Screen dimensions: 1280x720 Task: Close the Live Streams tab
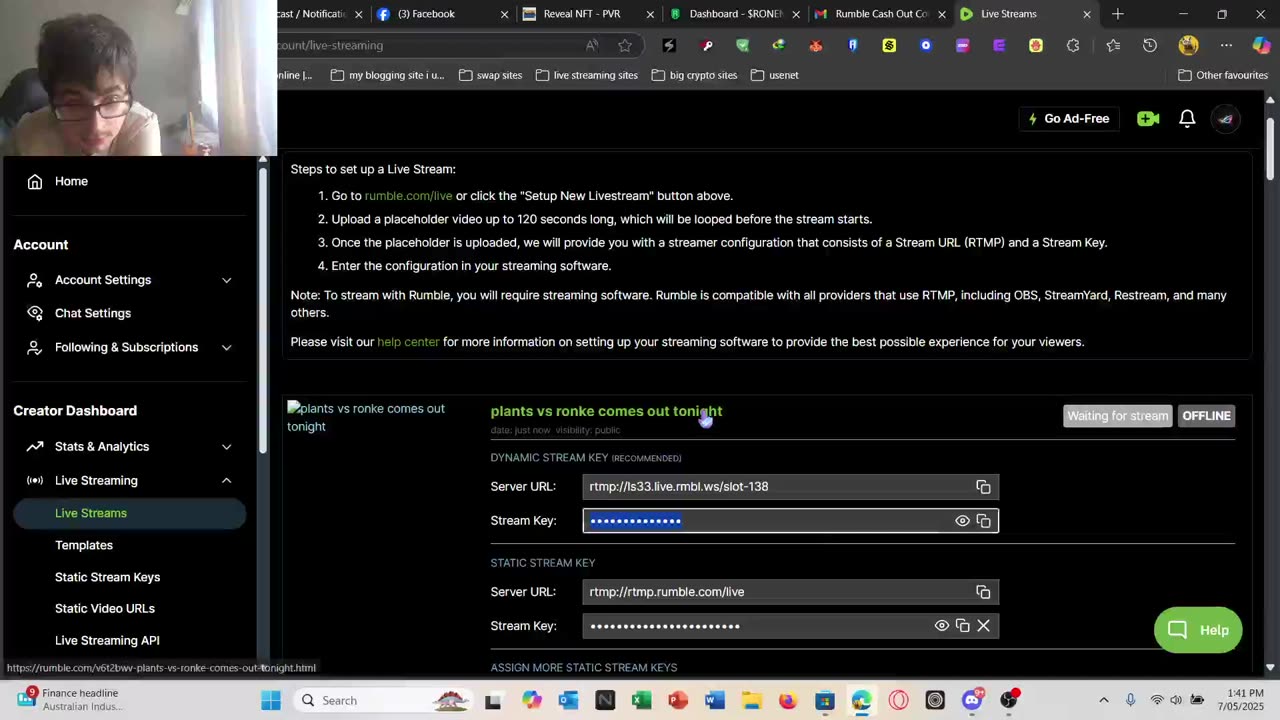(1086, 14)
